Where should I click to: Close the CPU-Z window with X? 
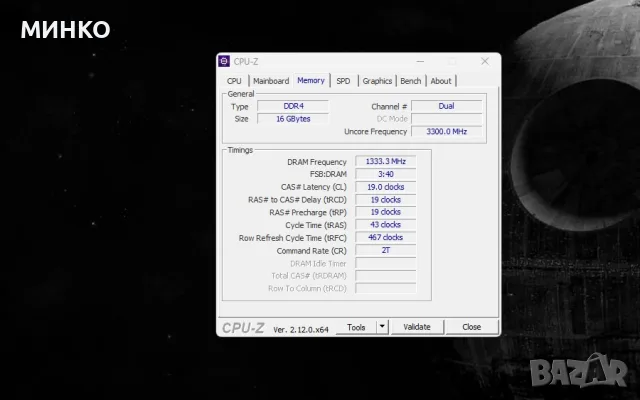(x=485, y=61)
